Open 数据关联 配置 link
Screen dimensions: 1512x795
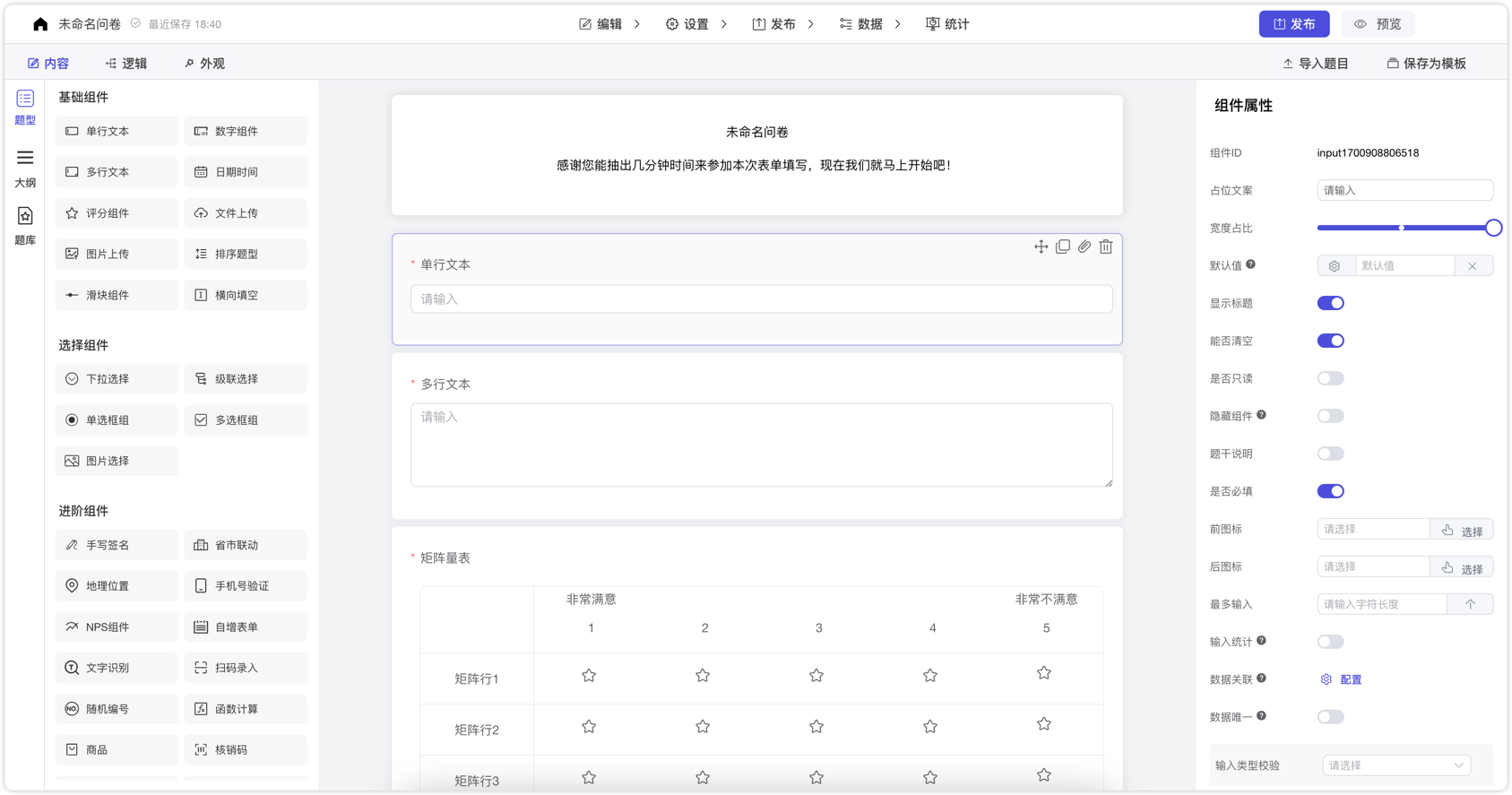coord(1341,679)
